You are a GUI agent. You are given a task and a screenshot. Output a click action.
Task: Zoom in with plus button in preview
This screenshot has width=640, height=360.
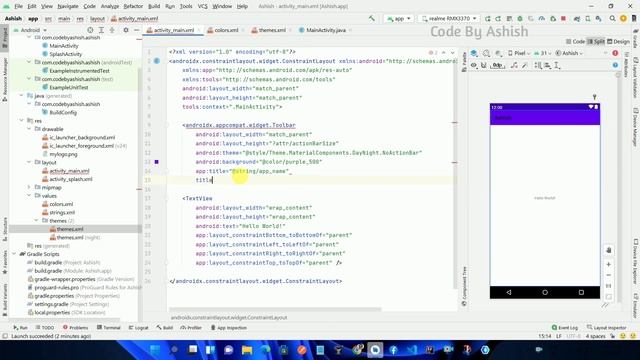pyautogui.click(x=608, y=264)
